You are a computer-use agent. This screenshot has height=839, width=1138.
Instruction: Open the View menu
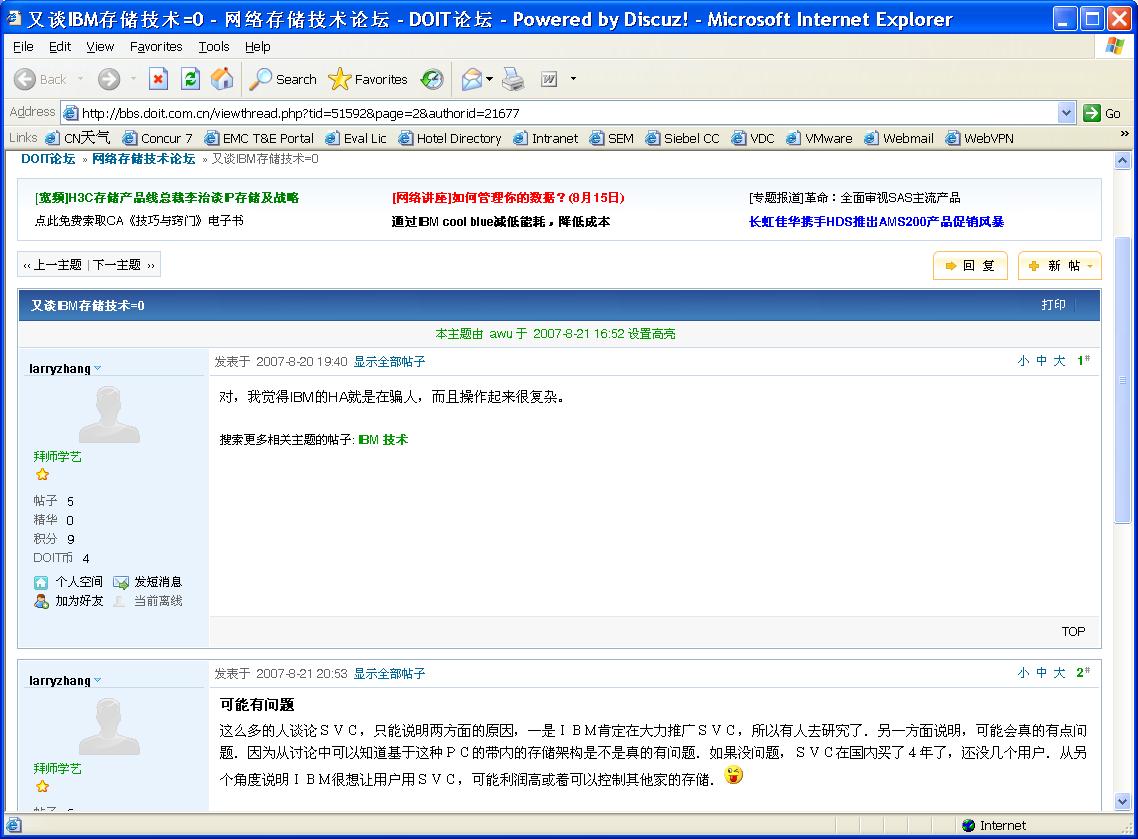click(100, 46)
